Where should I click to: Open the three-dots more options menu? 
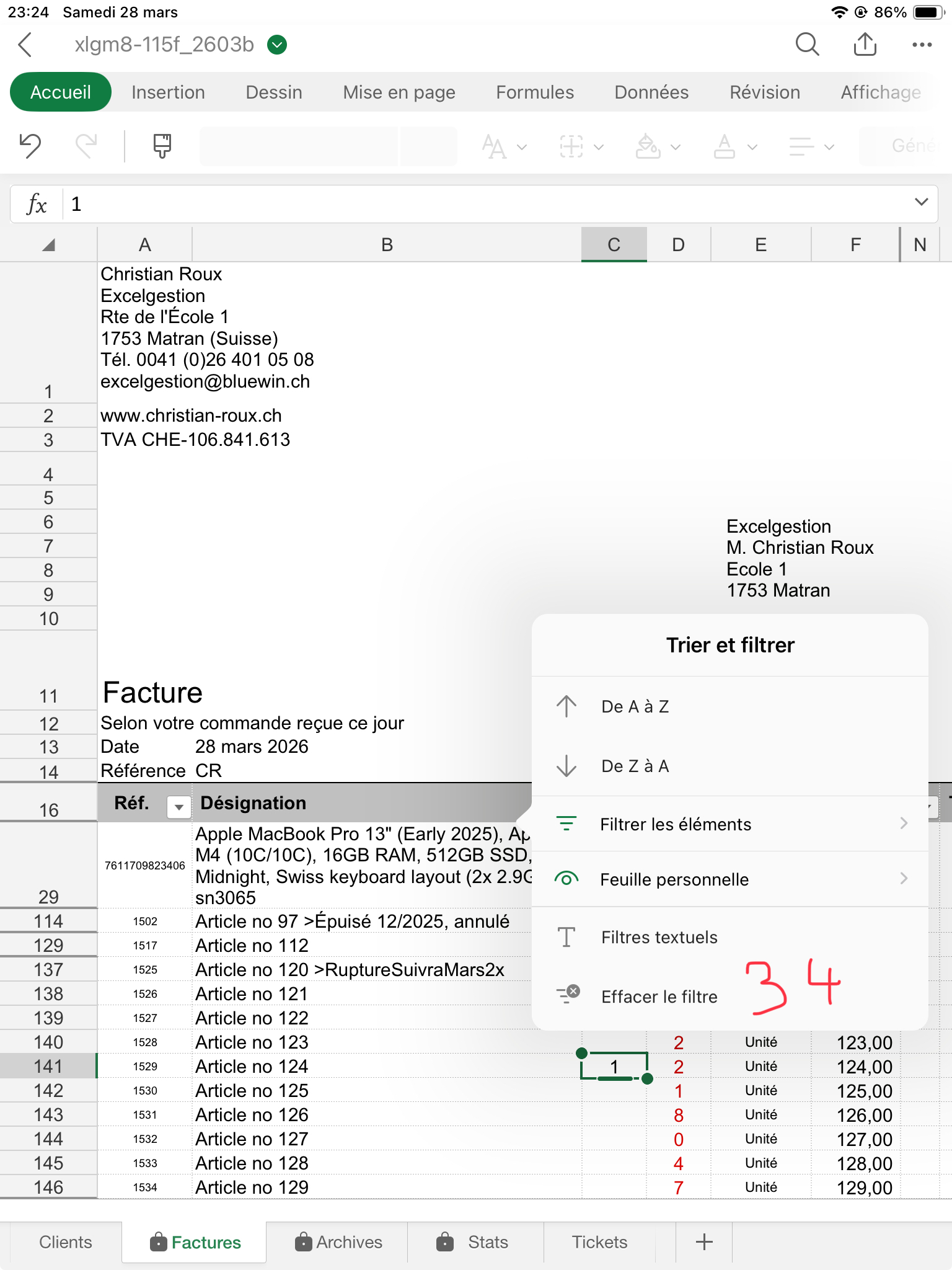(x=922, y=45)
